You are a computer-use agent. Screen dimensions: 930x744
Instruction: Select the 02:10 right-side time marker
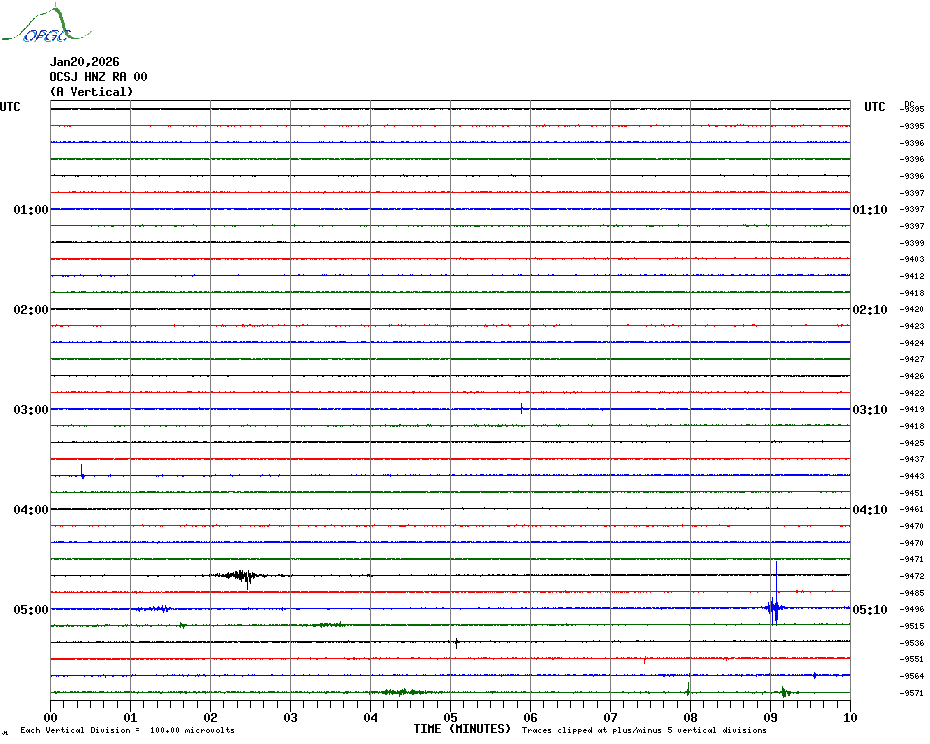coord(869,310)
